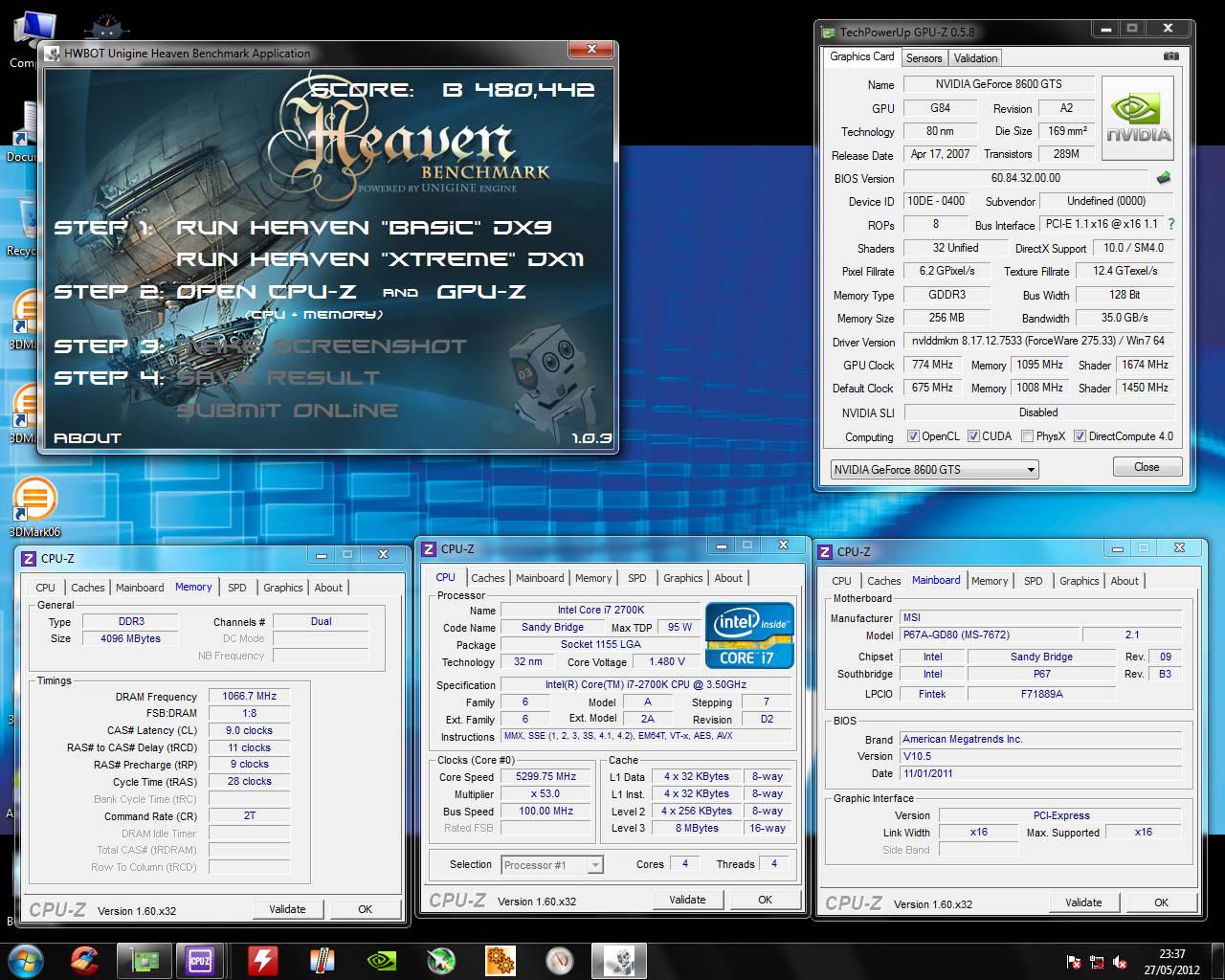Click the GPU Clock value 774 MHz

[x=933, y=365]
